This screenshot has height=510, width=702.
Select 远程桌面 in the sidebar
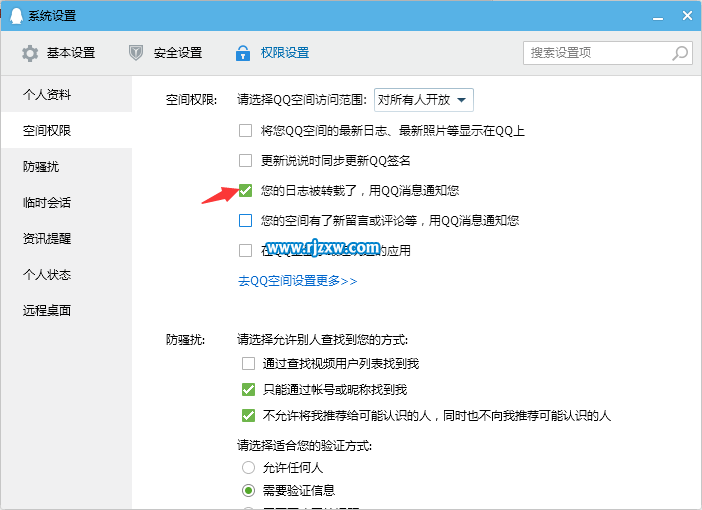pos(66,310)
